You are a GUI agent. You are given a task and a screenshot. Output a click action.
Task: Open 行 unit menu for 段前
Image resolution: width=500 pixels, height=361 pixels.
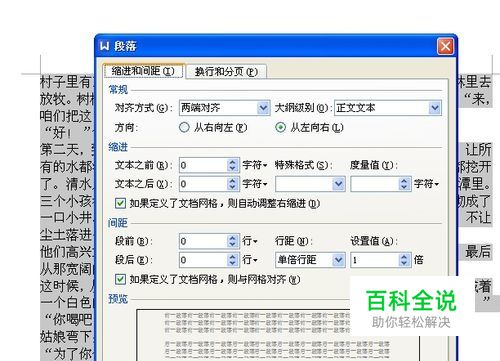click(x=250, y=241)
